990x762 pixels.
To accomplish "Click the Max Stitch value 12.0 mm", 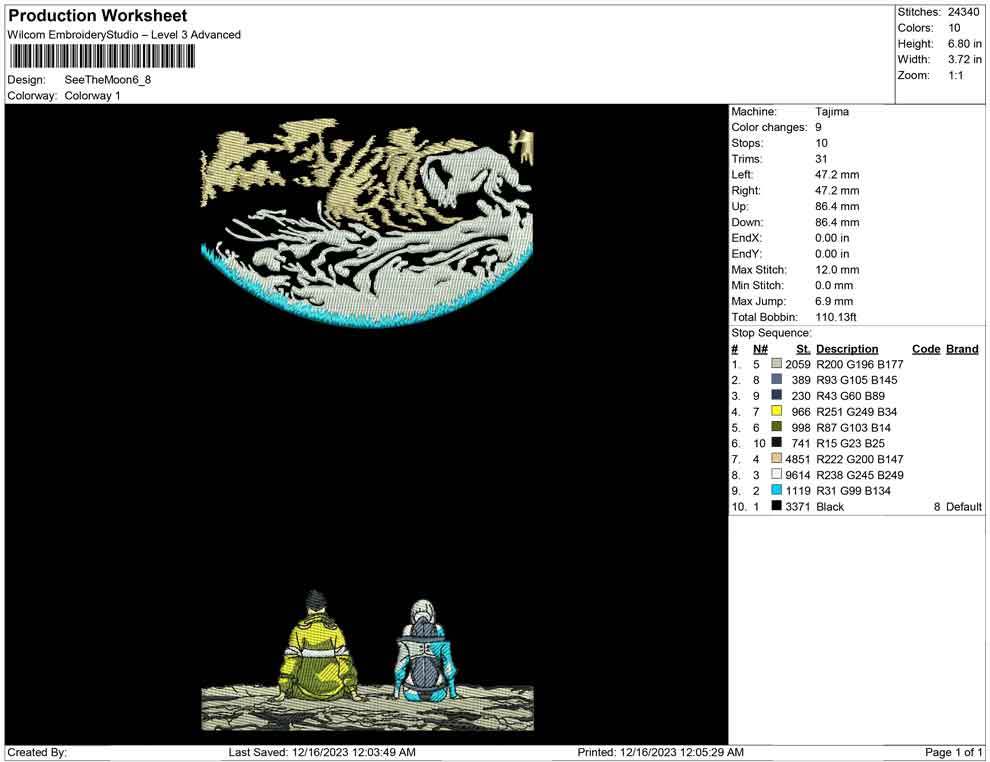I will tap(837, 270).
